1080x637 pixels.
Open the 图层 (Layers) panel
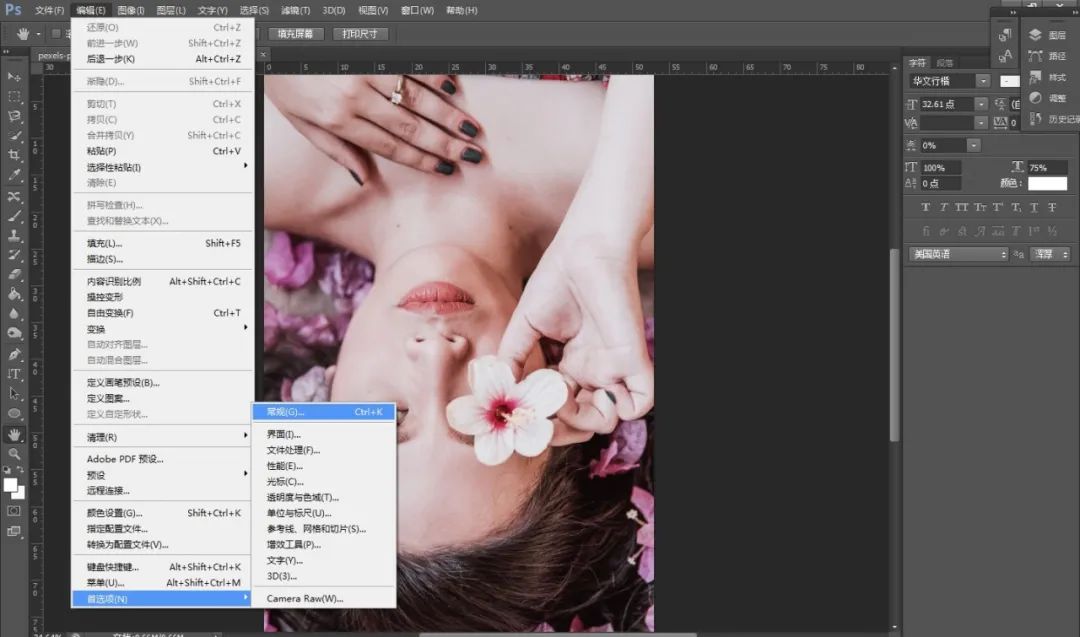click(x=1048, y=35)
